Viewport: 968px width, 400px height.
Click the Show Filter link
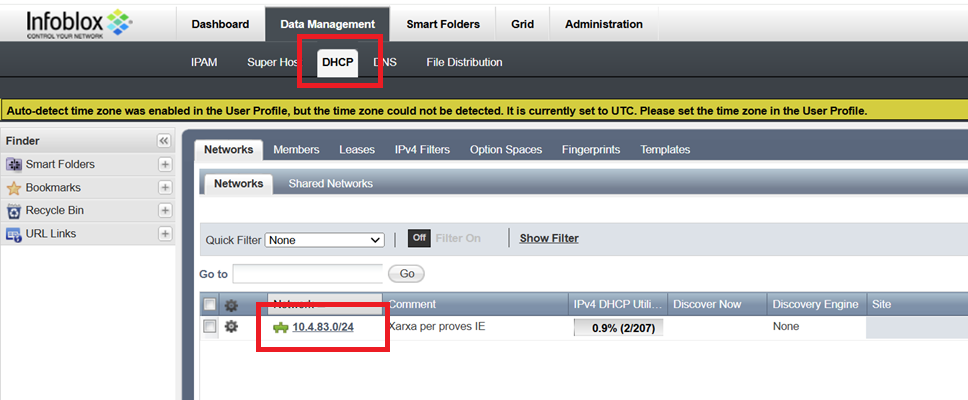549,238
